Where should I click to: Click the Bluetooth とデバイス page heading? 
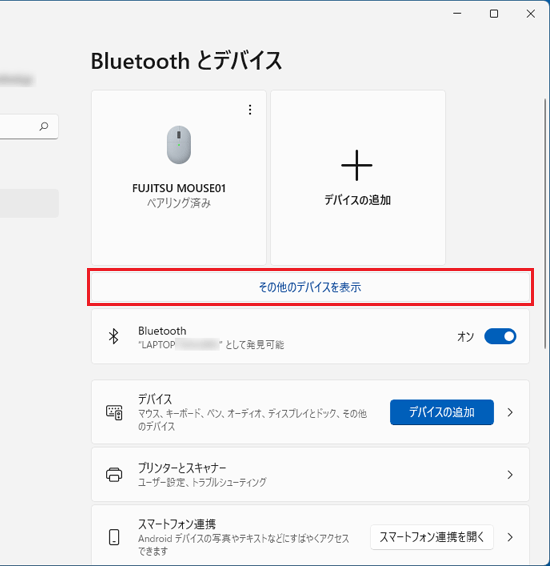click(x=186, y=61)
